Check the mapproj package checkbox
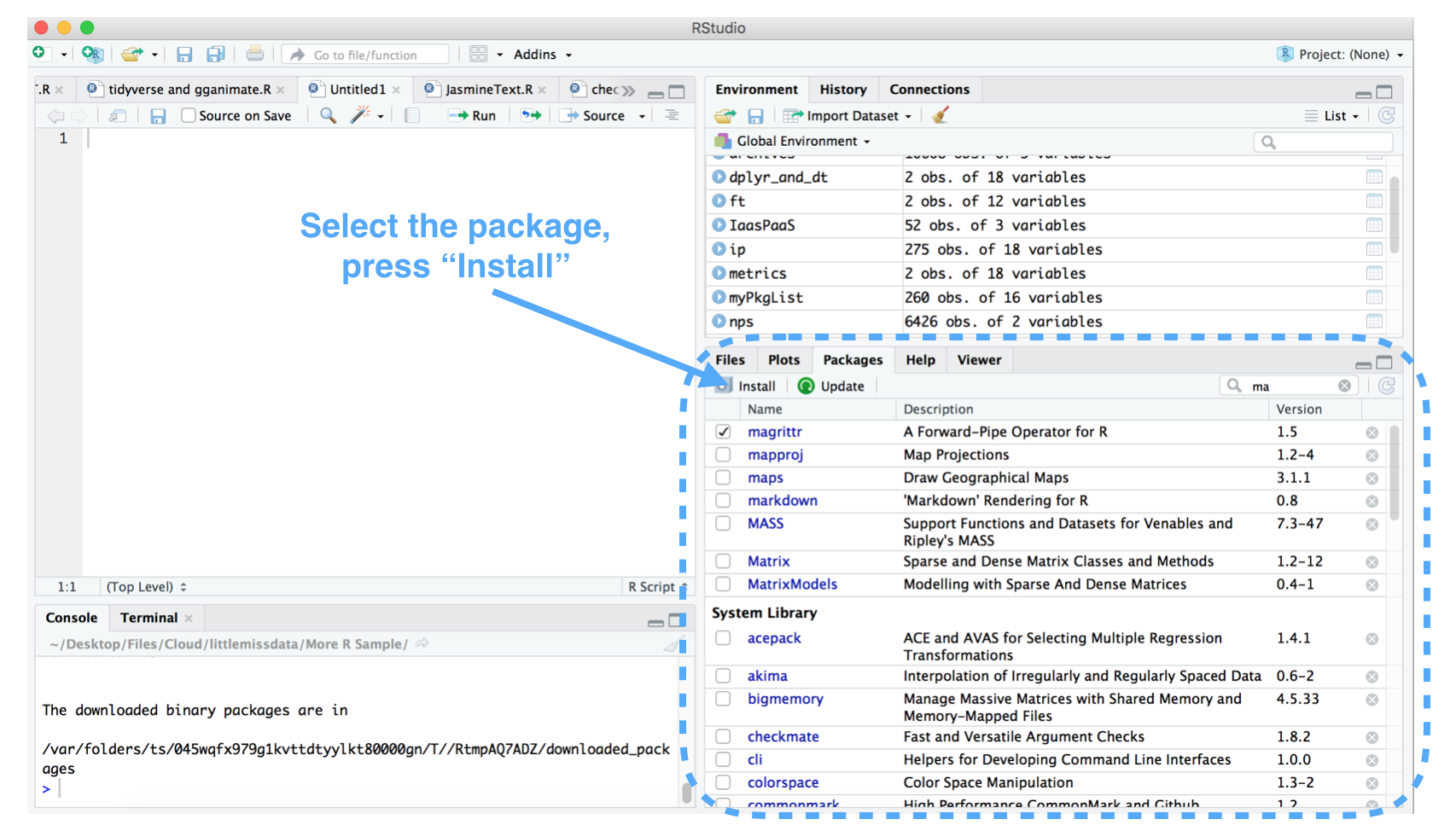Viewport: 1456px width, 831px height. (723, 455)
